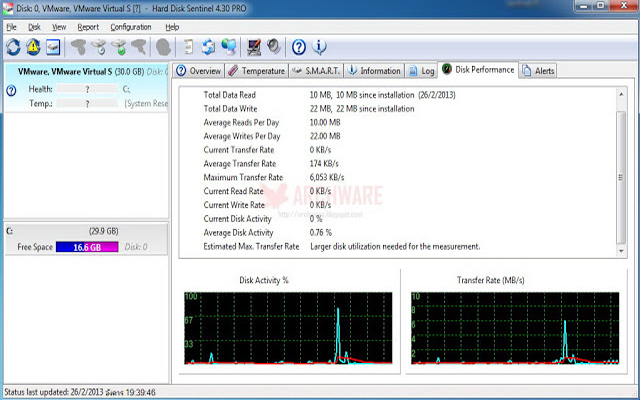This screenshot has height=400, width=640.
Task: Click the blue info bubble toolbar icon
Action: point(319,47)
